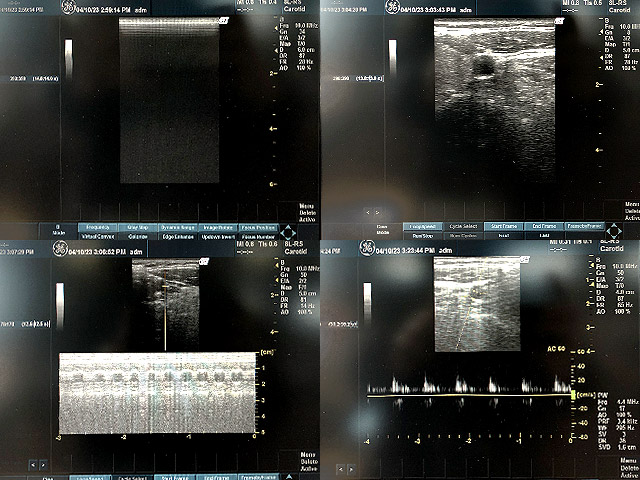
Task: Click the probe orientation marker above the top-right scan
Action: (560, 21)
